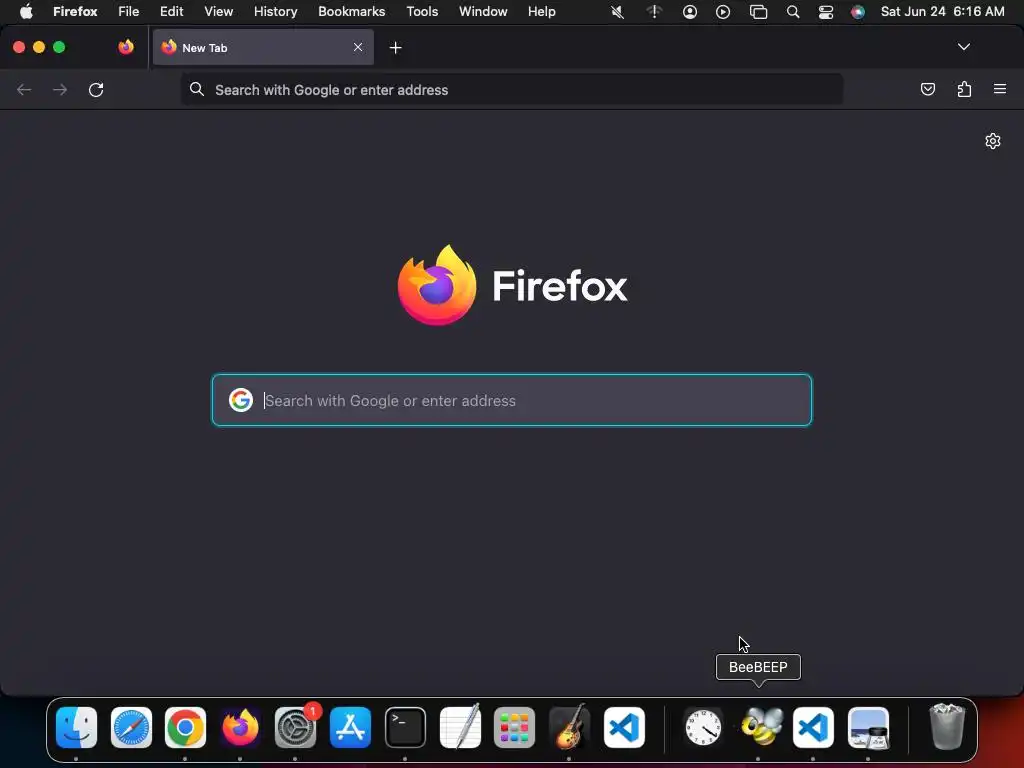
Task: Click the magnifier icon in address bar
Action: click(197, 89)
